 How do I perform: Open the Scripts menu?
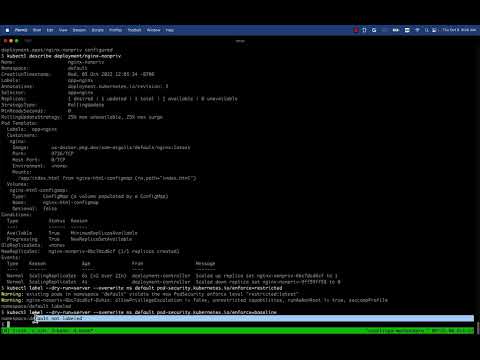pos(98,30)
